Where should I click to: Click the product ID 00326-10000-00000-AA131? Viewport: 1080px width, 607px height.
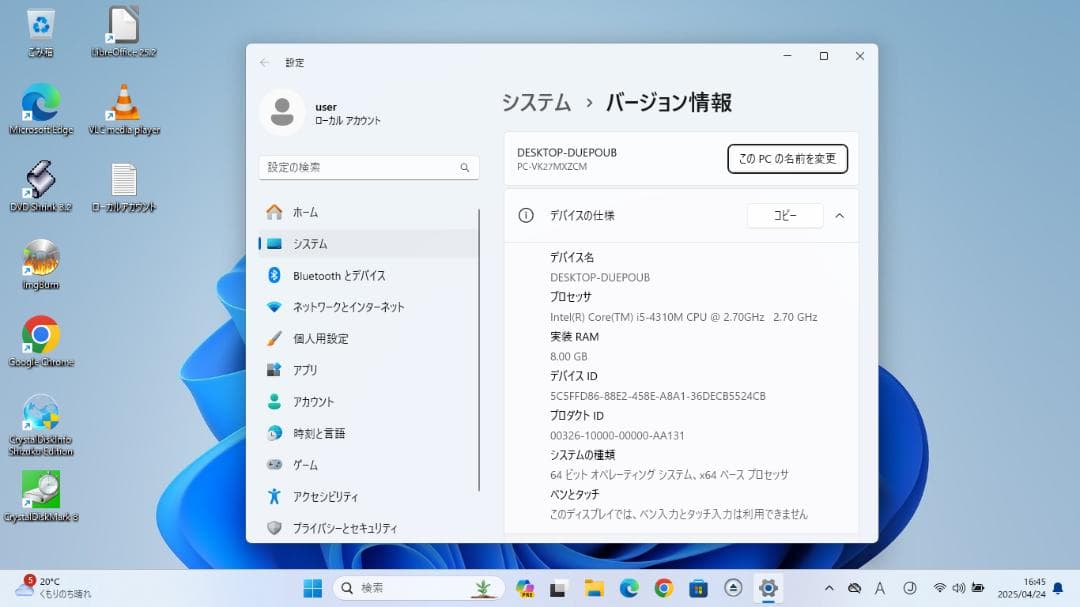[617, 435]
